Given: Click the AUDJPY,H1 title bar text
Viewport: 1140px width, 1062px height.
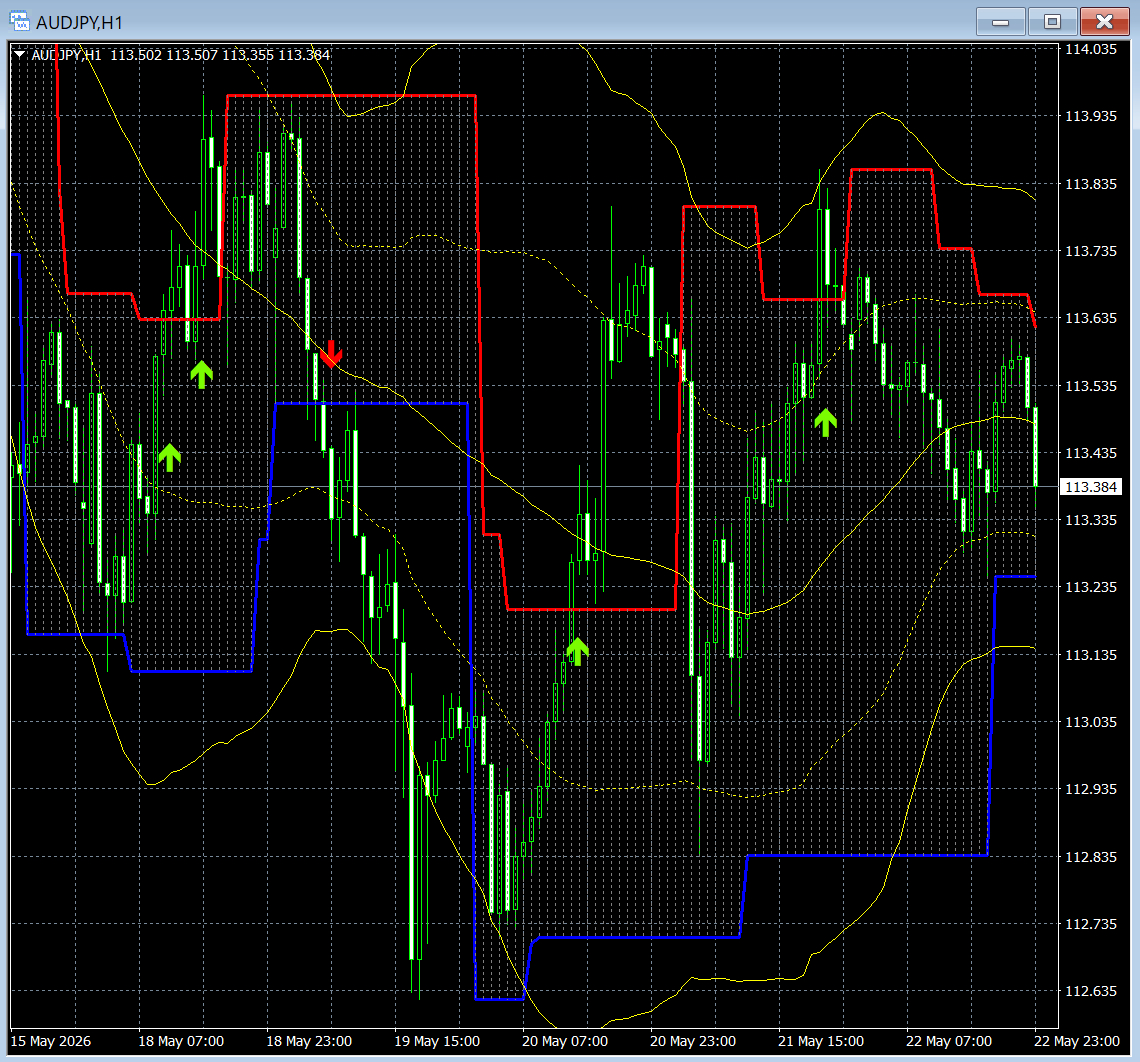Looking at the screenshot, I should [x=79, y=23].
